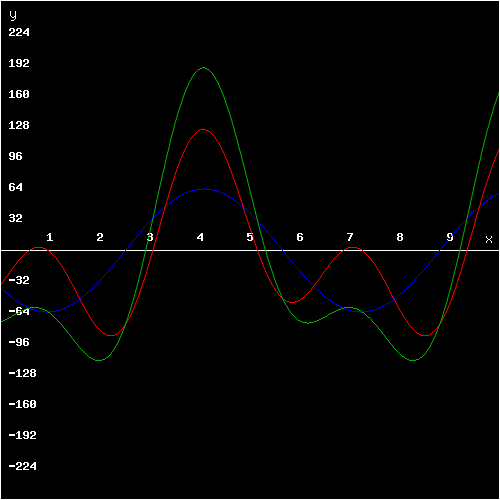This screenshot has height=500, width=500.
Task: Click the green curve's highest peak
Action: 203,68
